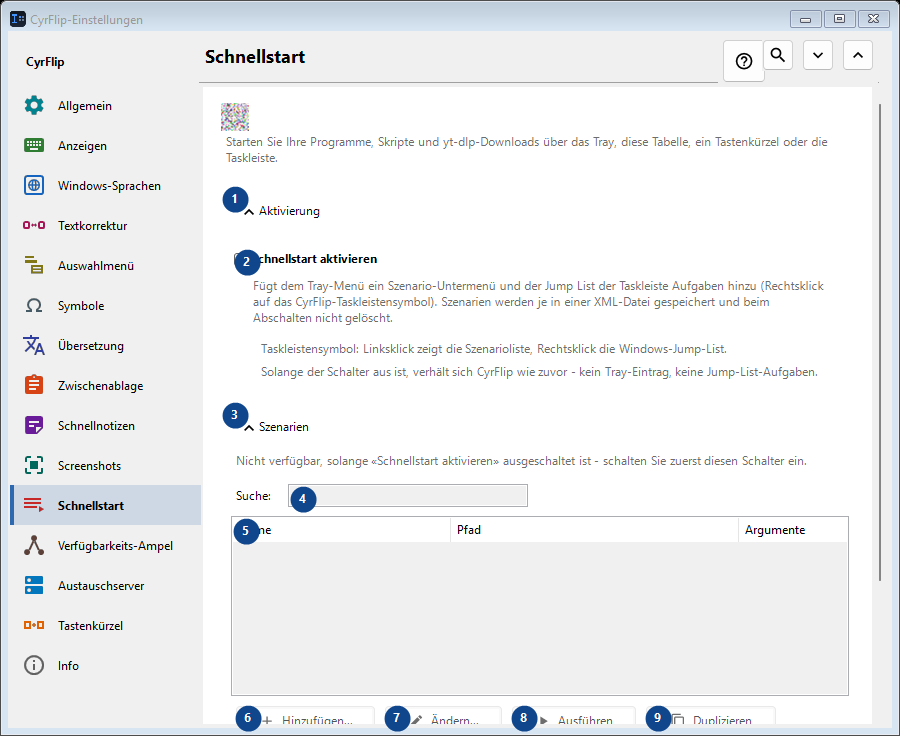Open help with the question mark icon

pos(744,61)
